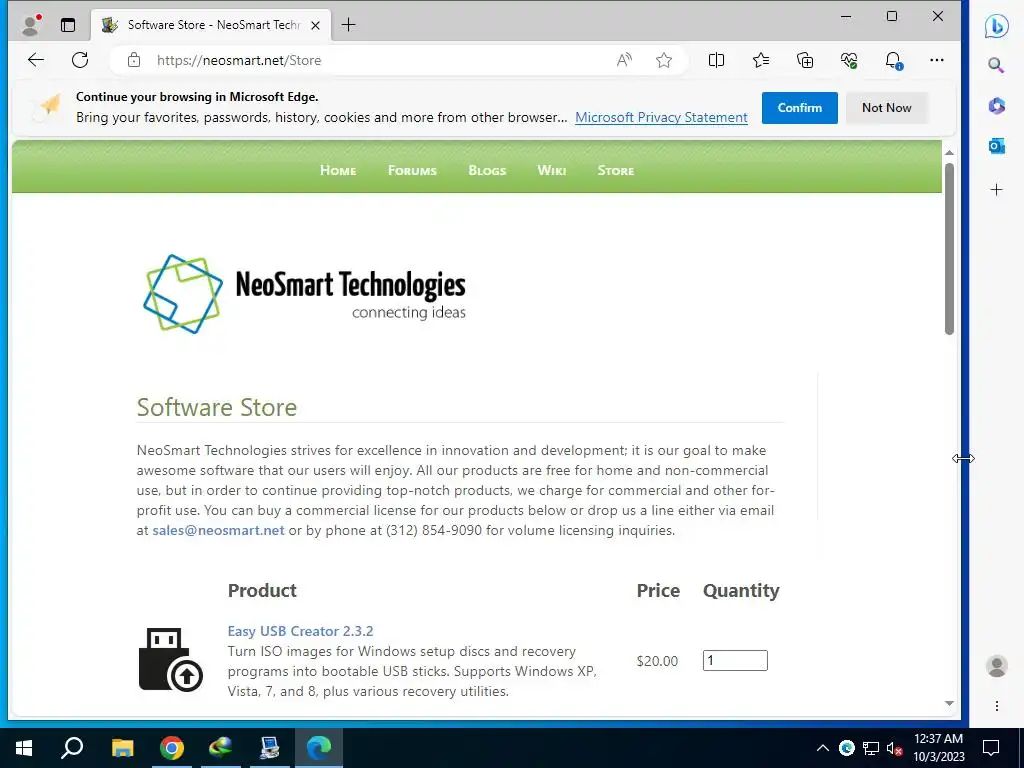Activate the Read aloud icon
Image resolution: width=1024 pixels, height=768 pixels.
[624, 60]
